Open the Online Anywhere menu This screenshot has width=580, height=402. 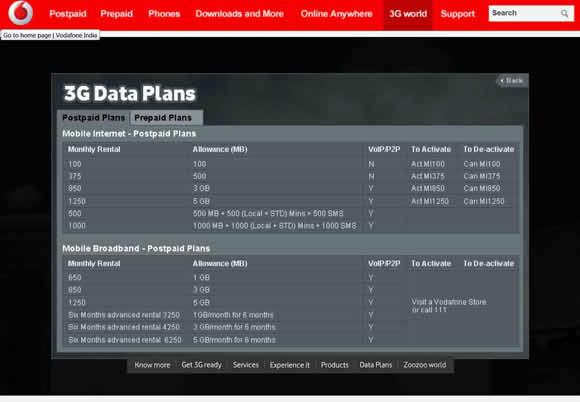click(336, 14)
